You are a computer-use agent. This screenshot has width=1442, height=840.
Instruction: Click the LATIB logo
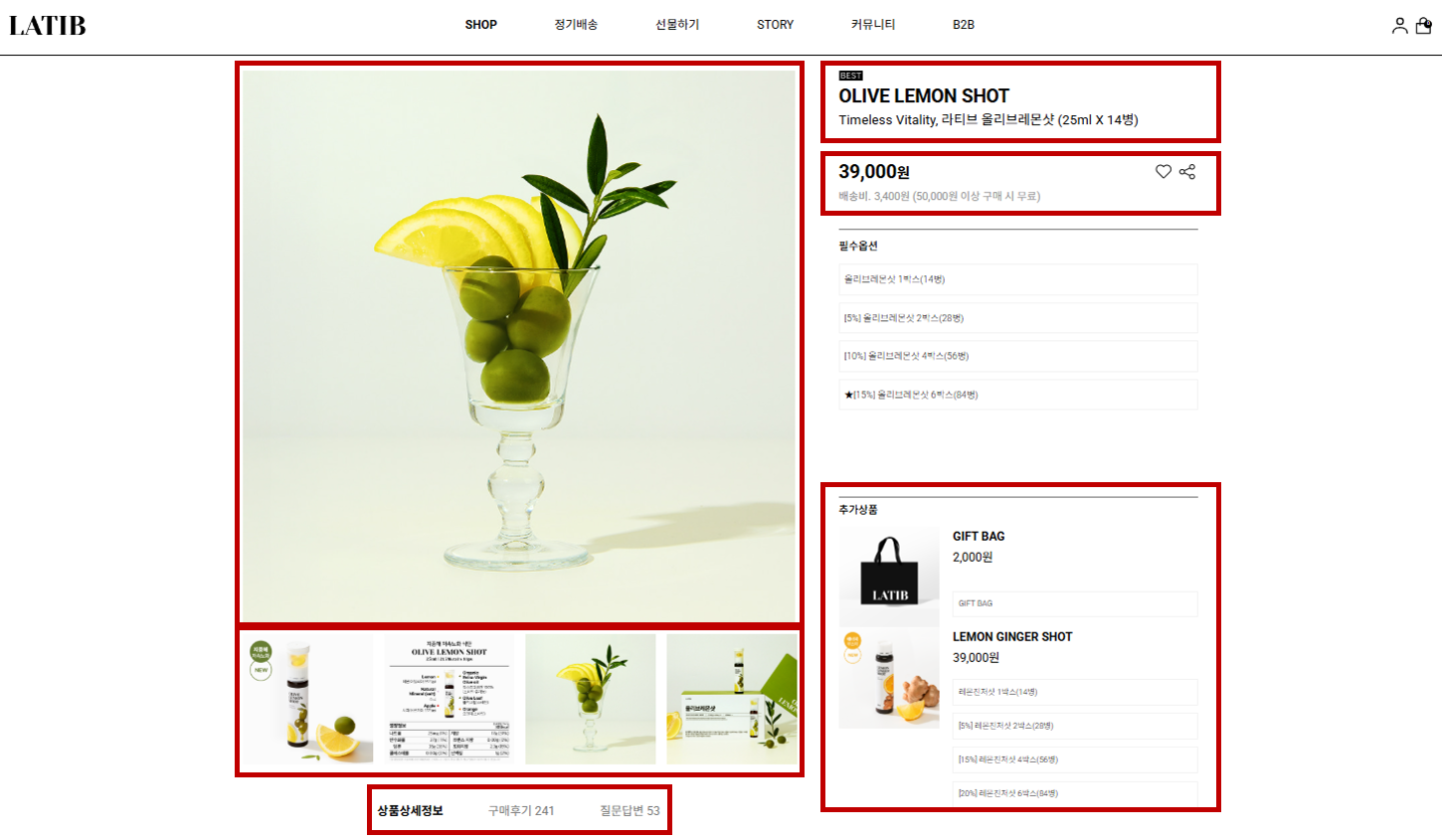pos(48,26)
